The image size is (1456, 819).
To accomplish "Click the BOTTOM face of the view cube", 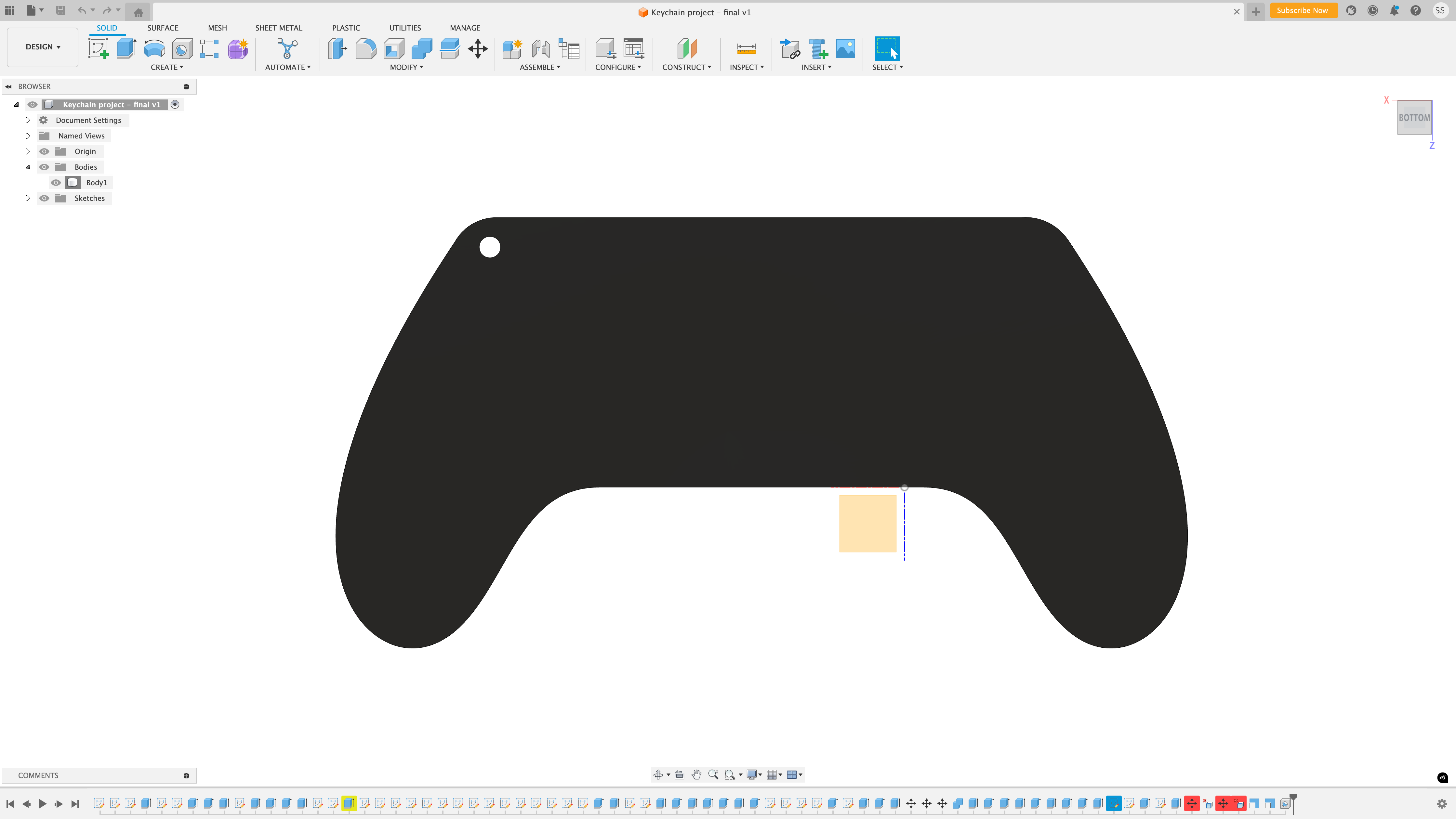I will click(x=1414, y=117).
